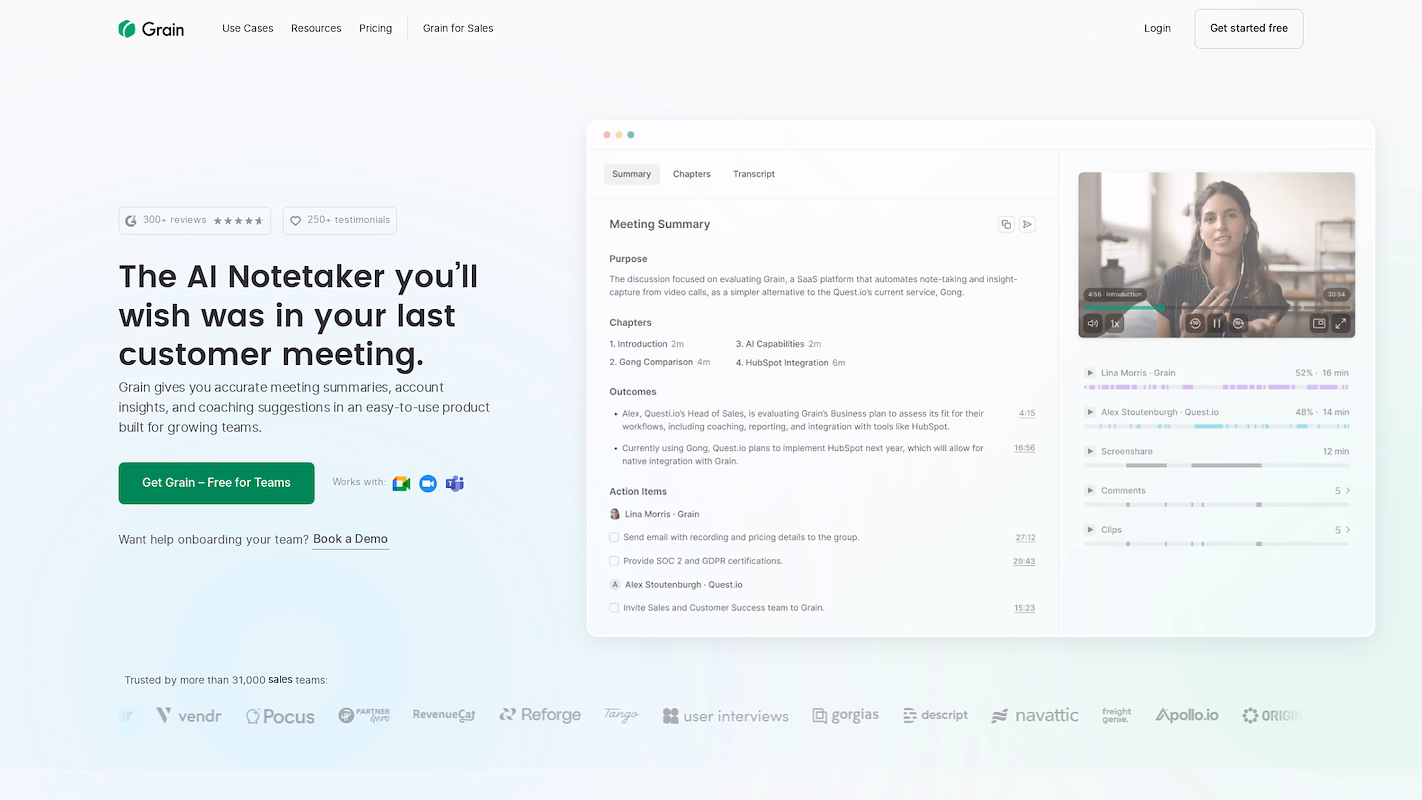
Task: Click the Lina Morris avatar in Action Items
Action: pyautogui.click(x=615, y=514)
